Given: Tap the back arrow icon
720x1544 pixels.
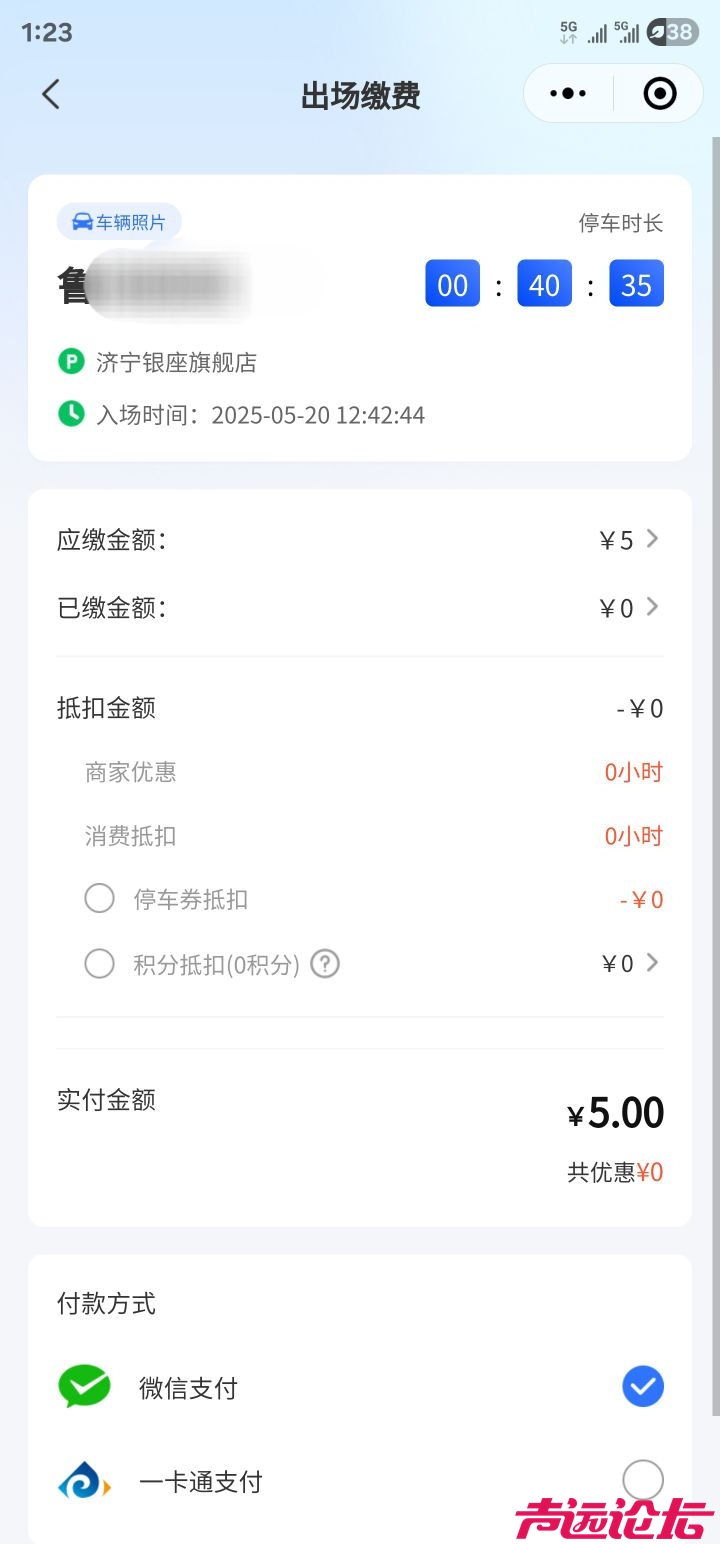Looking at the screenshot, I should [x=51, y=95].
